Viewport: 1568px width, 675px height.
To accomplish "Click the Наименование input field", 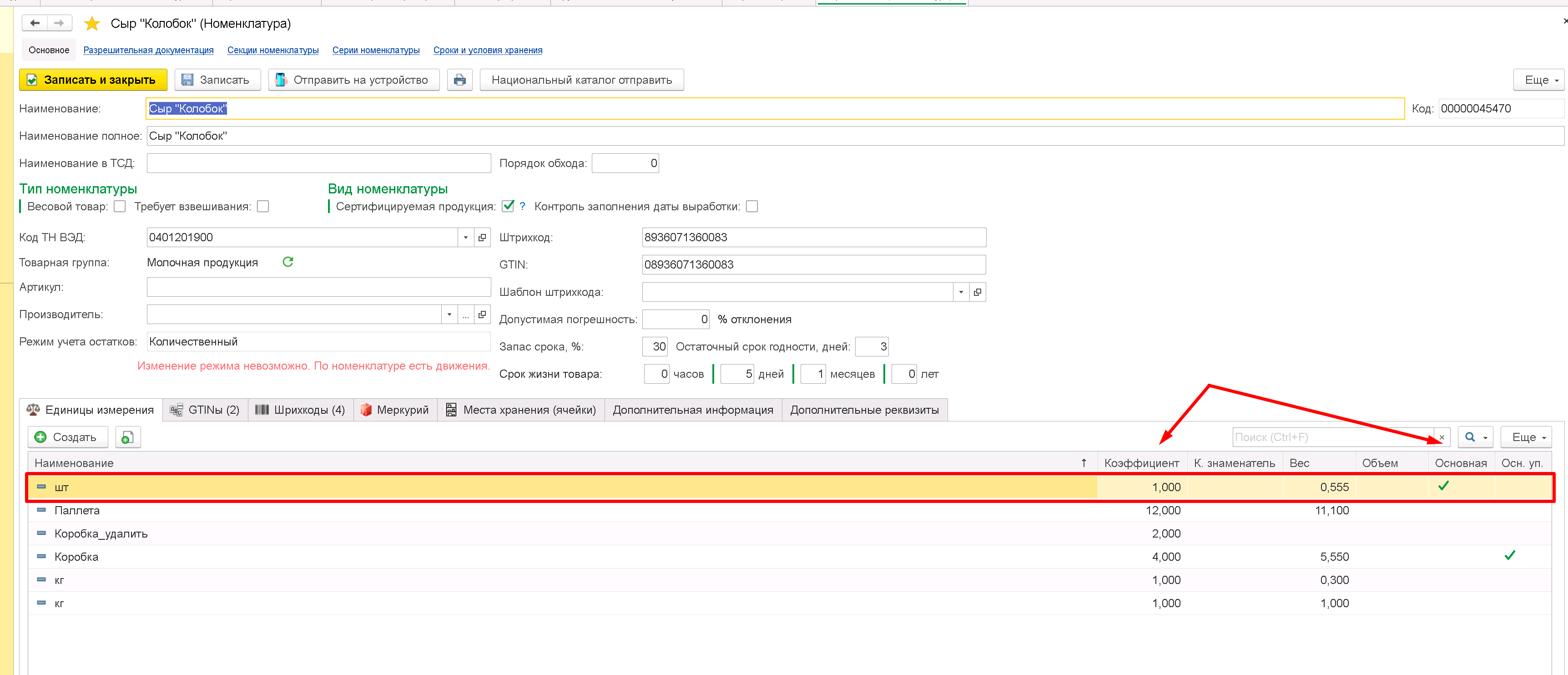I will 775,108.
